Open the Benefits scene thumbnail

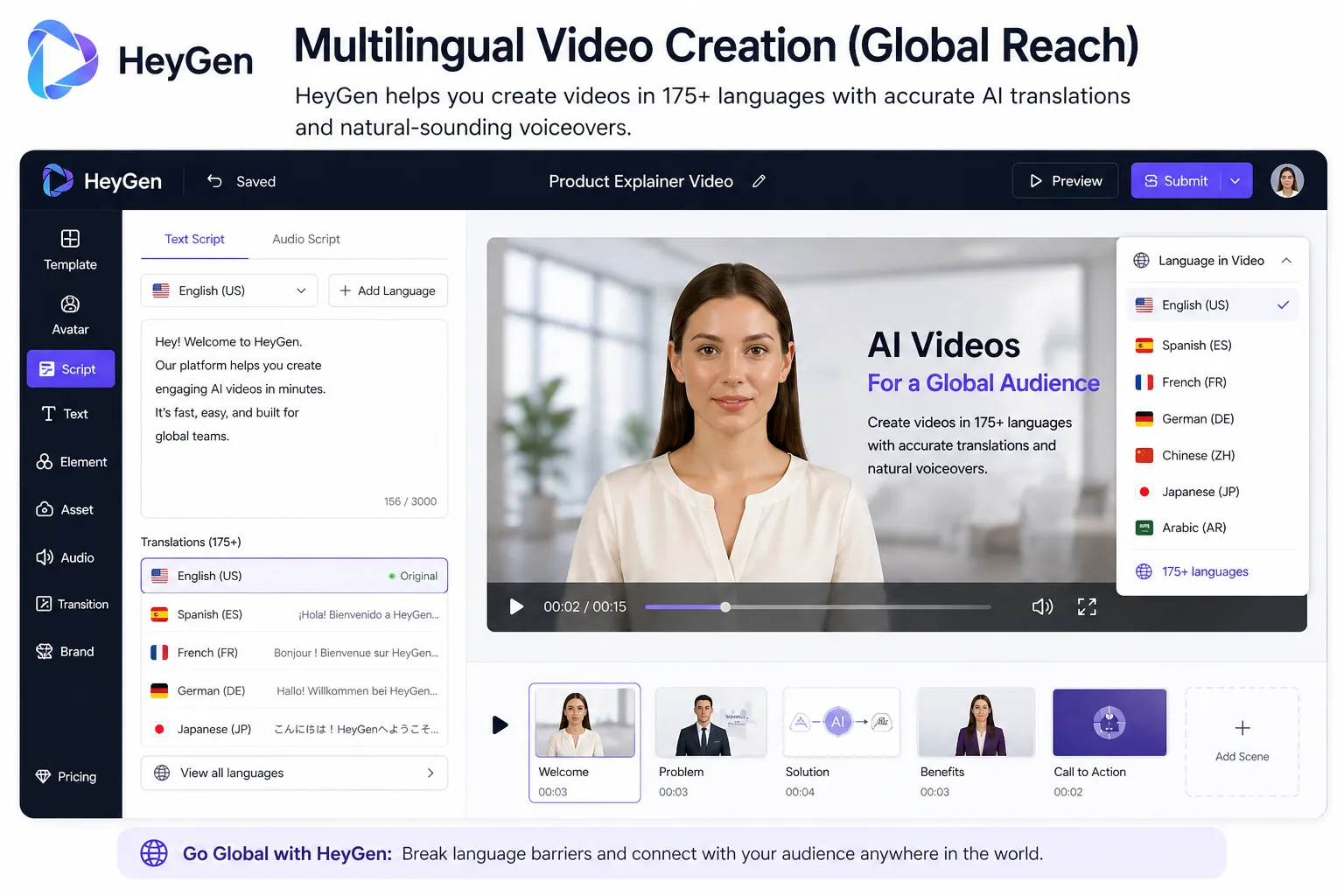pos(976,723)
